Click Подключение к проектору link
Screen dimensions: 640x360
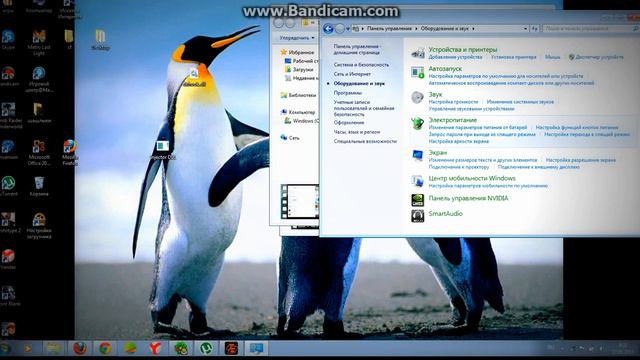pyautogui.click(x=458, y=167)
